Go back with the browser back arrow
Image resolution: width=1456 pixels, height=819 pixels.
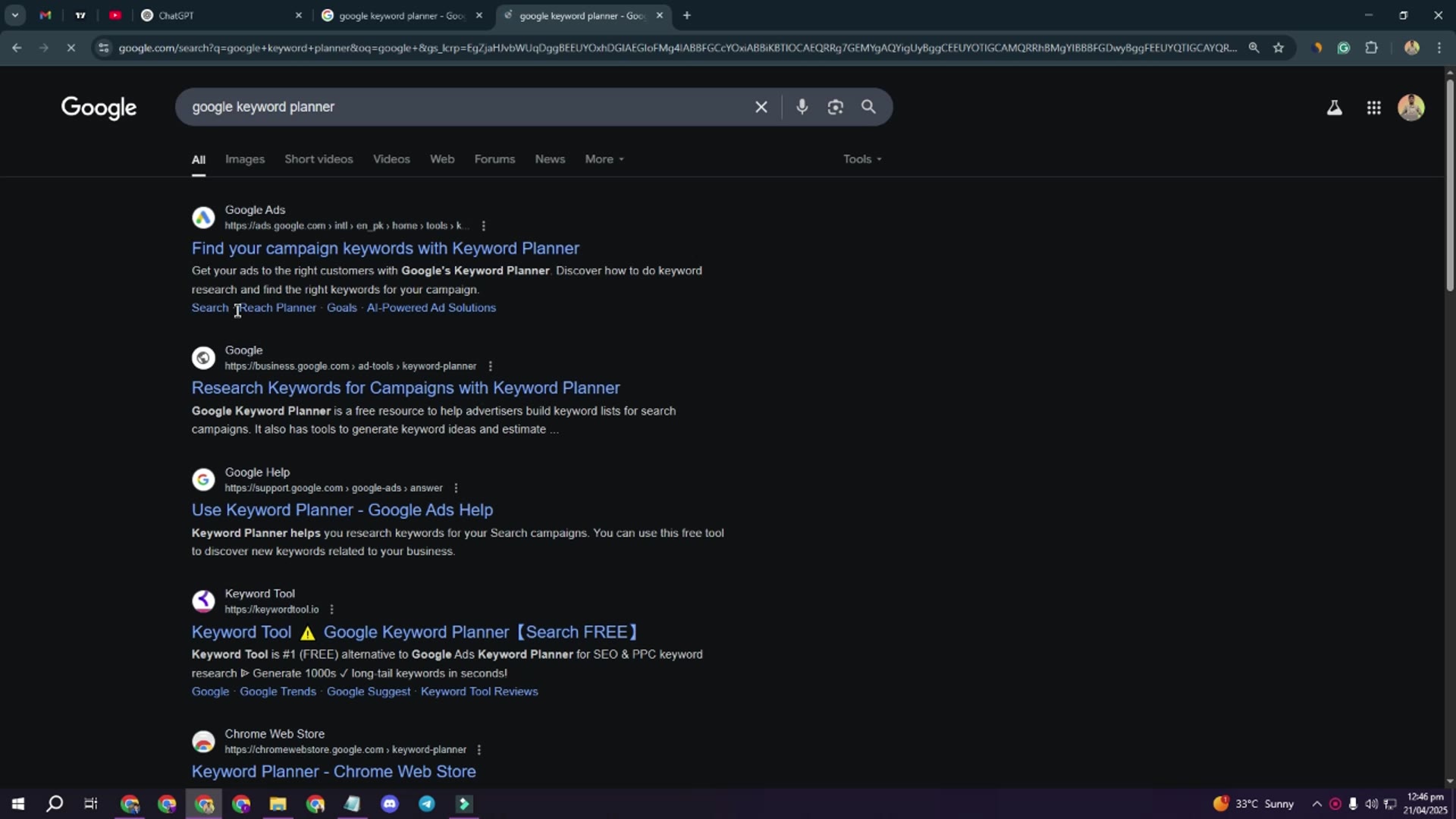pos(17,48)
